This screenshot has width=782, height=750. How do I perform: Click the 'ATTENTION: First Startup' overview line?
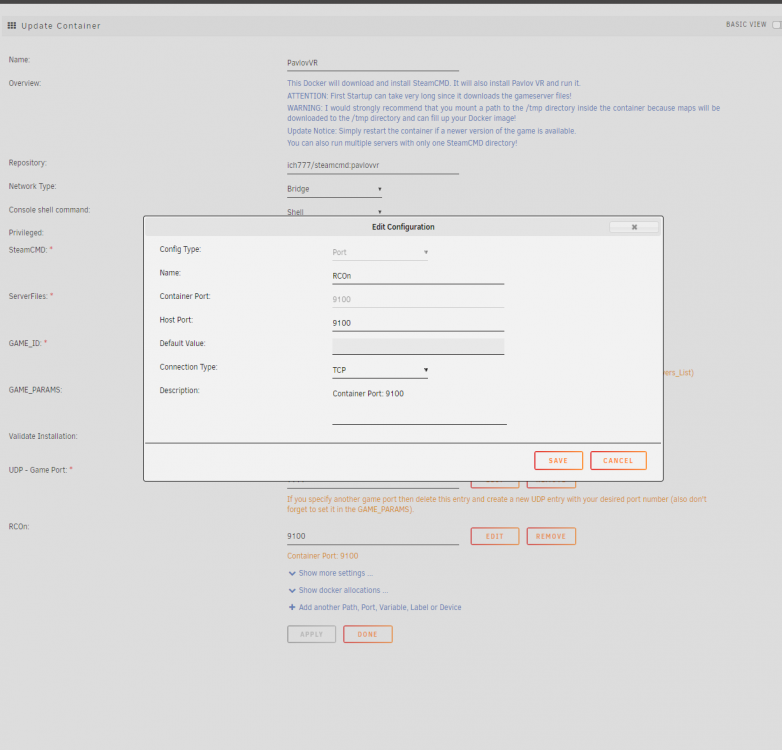(429, 96)
